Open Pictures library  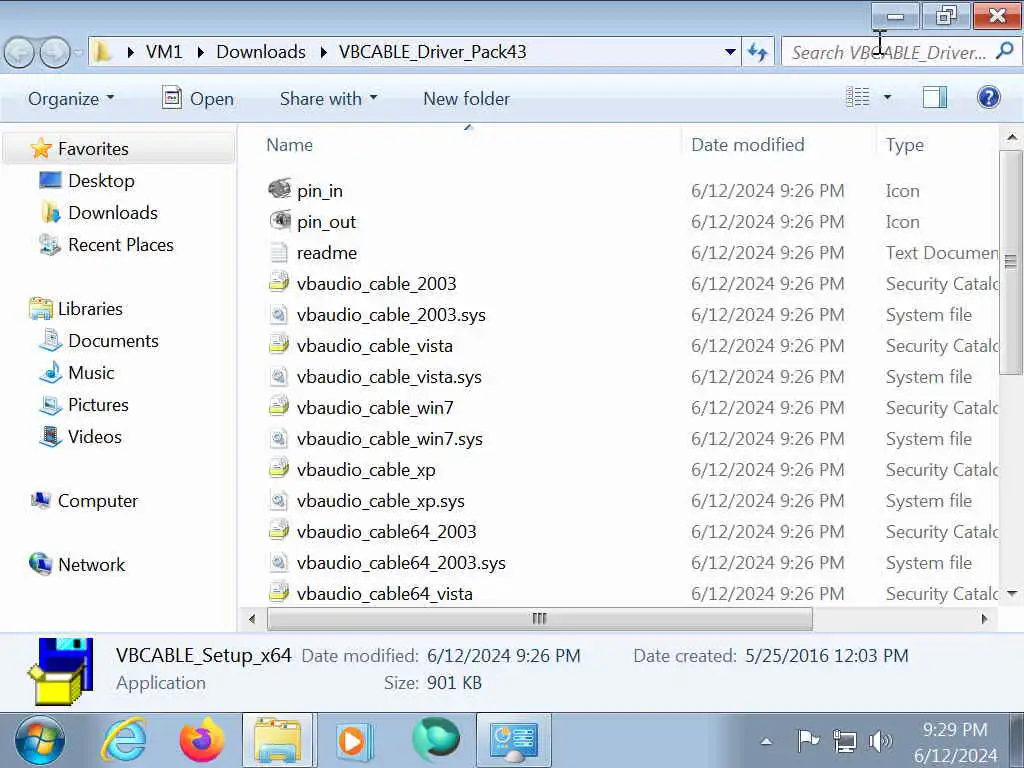[98, 404]
